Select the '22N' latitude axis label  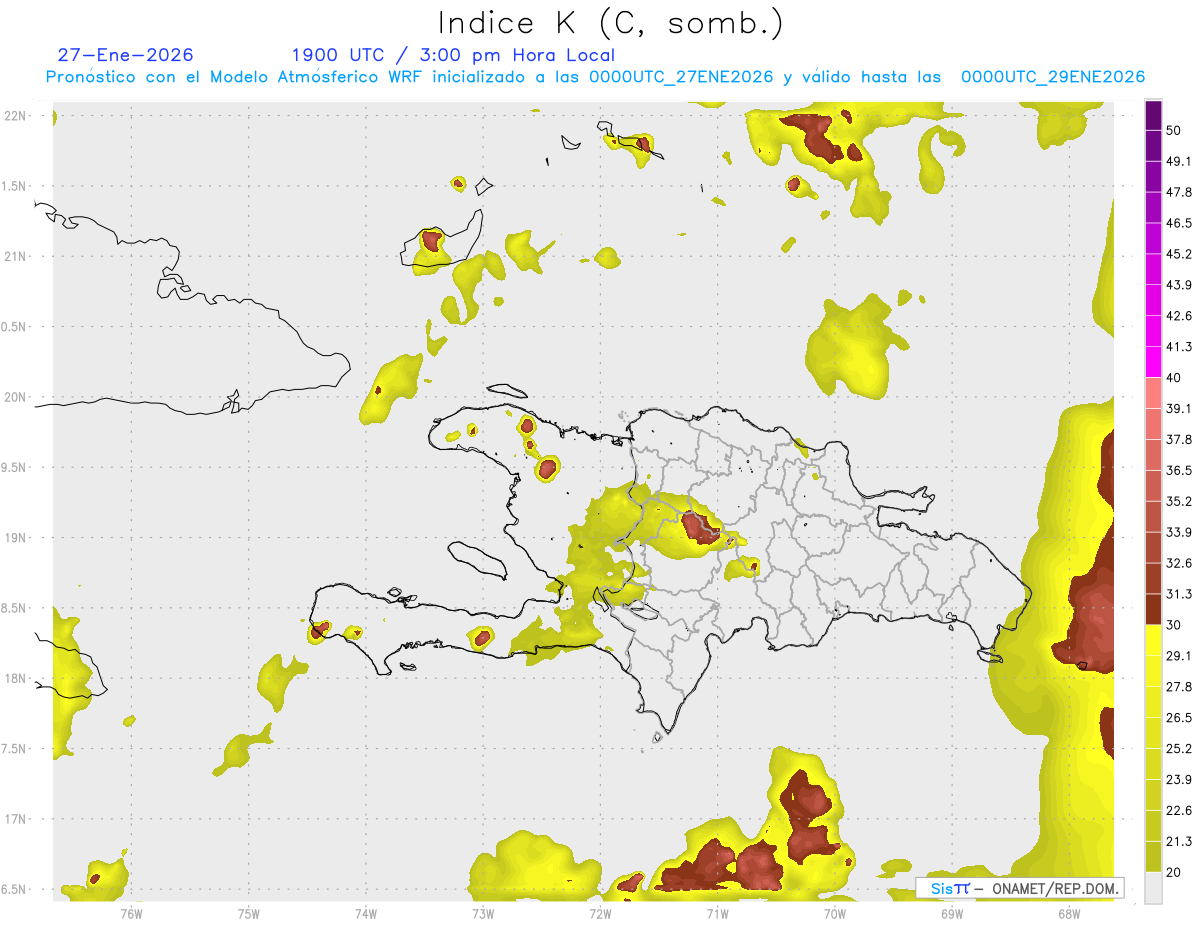pos(15,115)
